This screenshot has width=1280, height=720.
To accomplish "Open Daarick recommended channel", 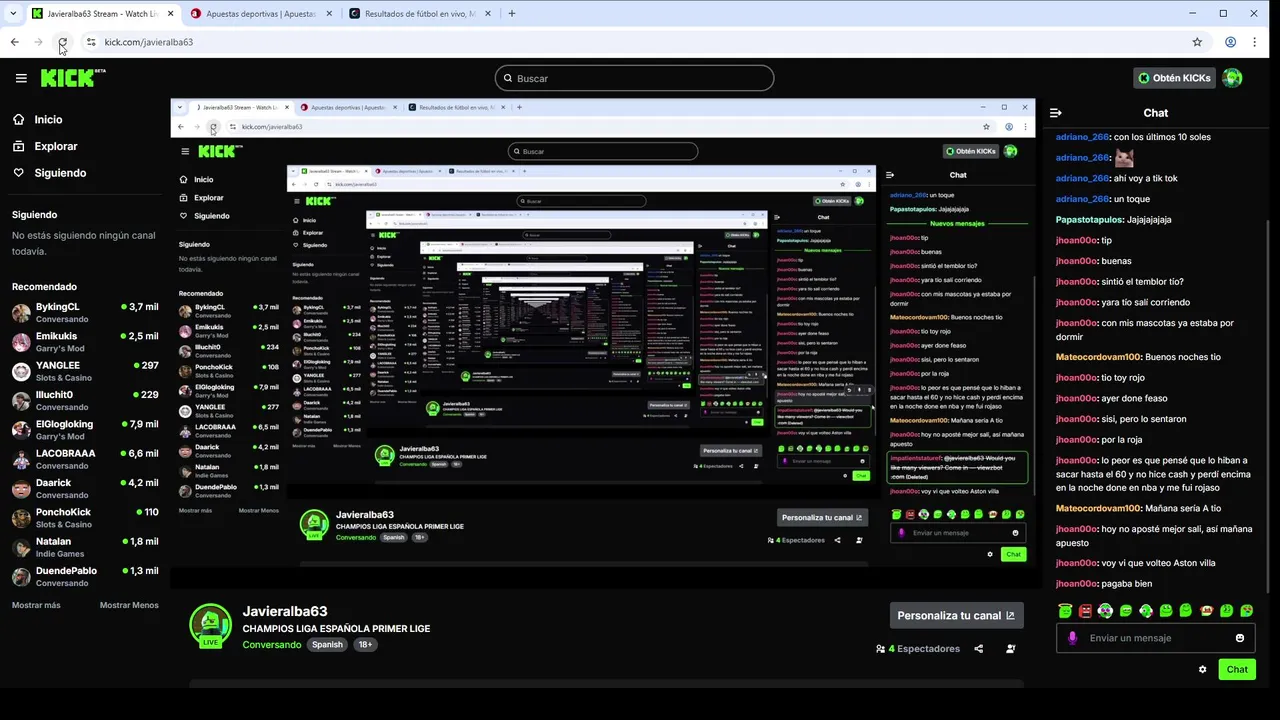I will [85, 488].
